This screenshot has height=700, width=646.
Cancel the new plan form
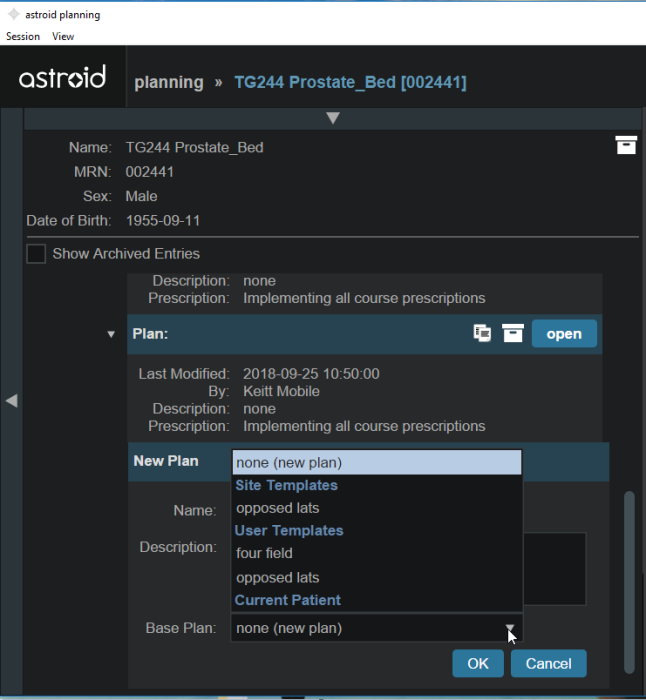[x=548, y=663]
